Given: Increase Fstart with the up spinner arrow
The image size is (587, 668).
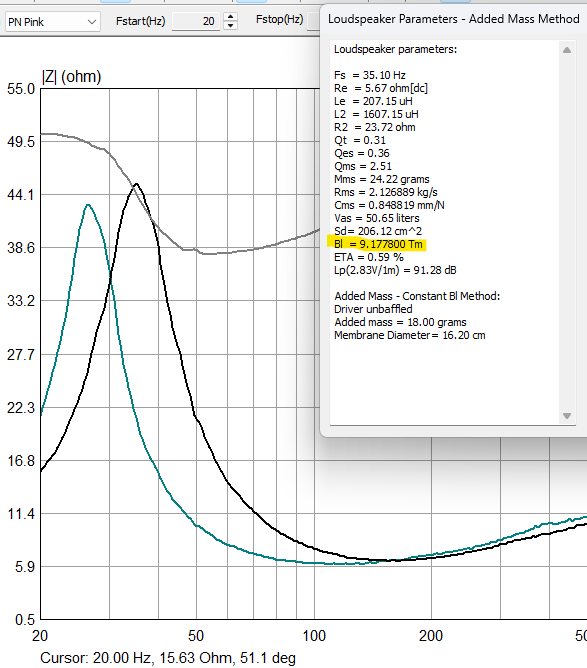Looking at the screenshot, I should (230, 17).
